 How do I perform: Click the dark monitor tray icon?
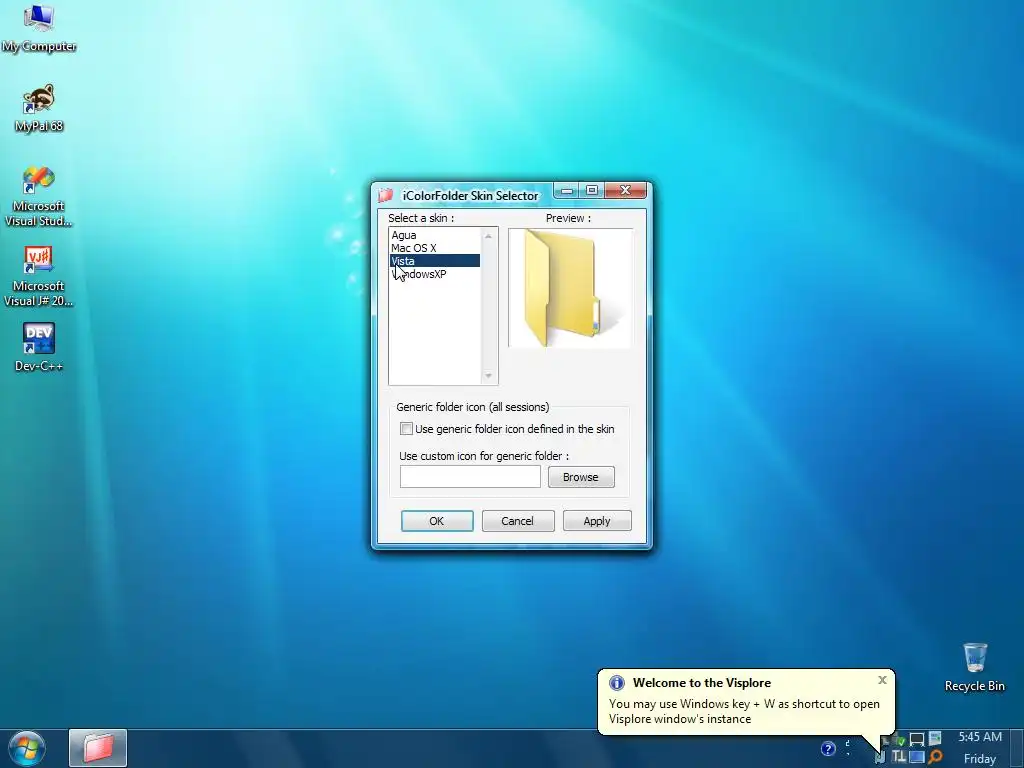[x=917, y=739]
